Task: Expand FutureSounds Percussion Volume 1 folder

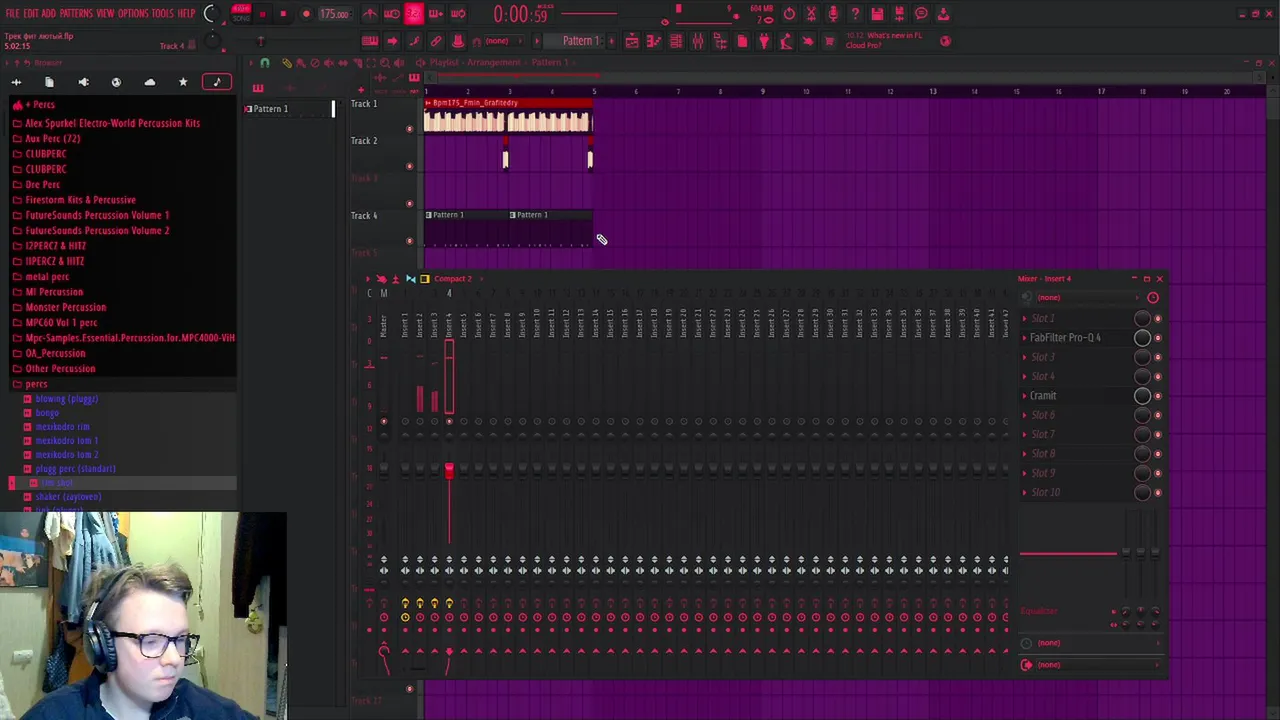Action: (97, 215)
